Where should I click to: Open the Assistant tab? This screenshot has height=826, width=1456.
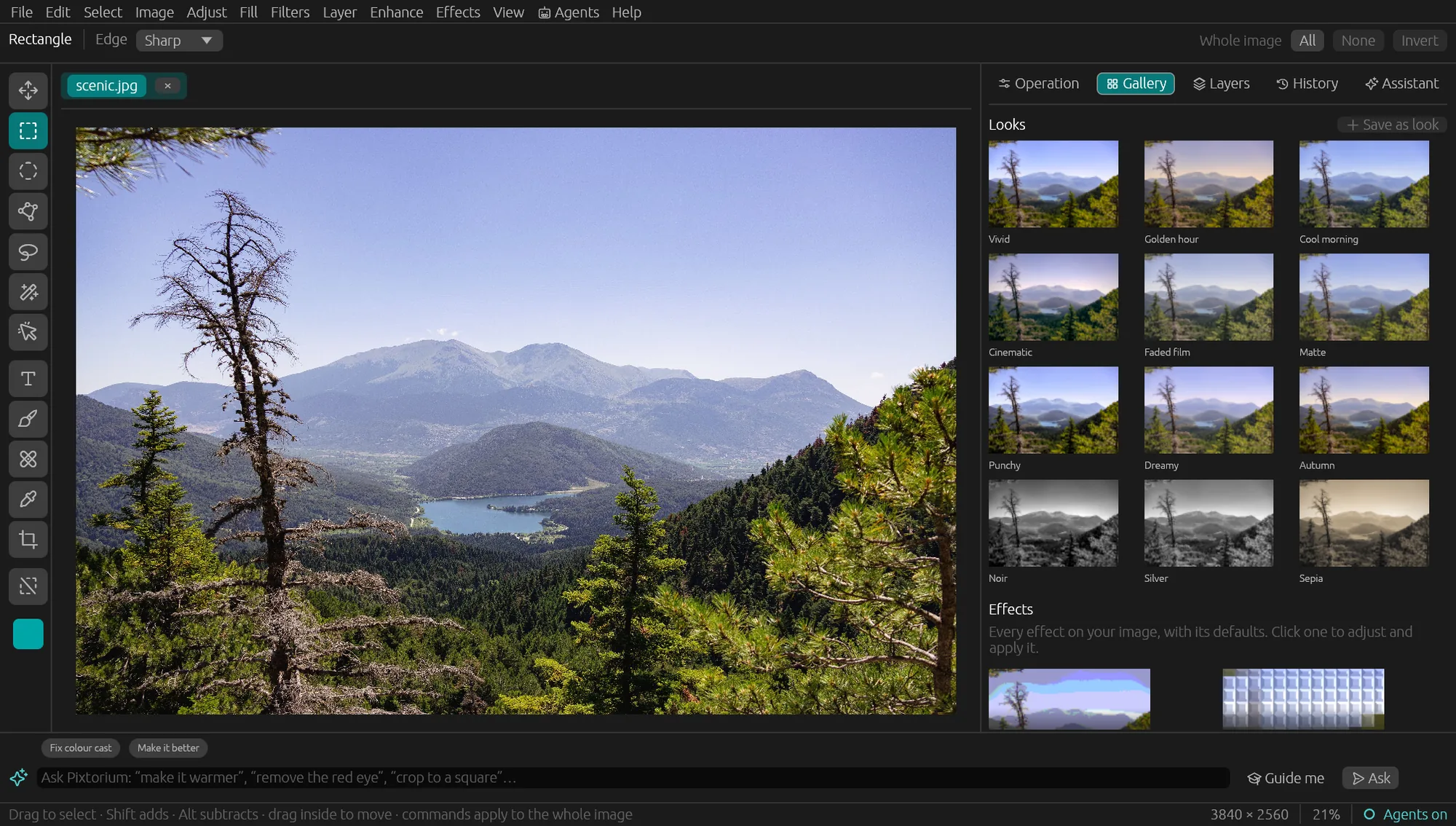click(1402, 84)
